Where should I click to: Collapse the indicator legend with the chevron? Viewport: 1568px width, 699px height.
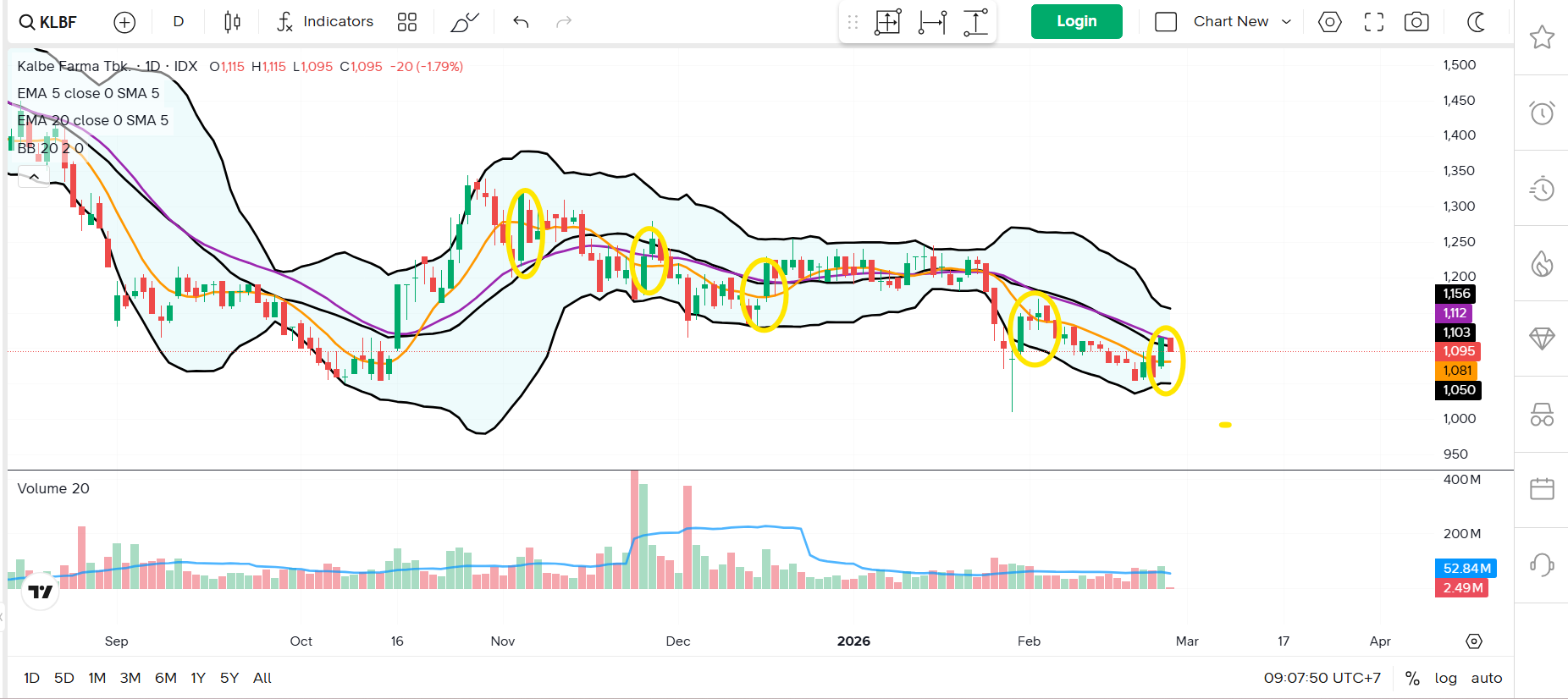(34, 177)
